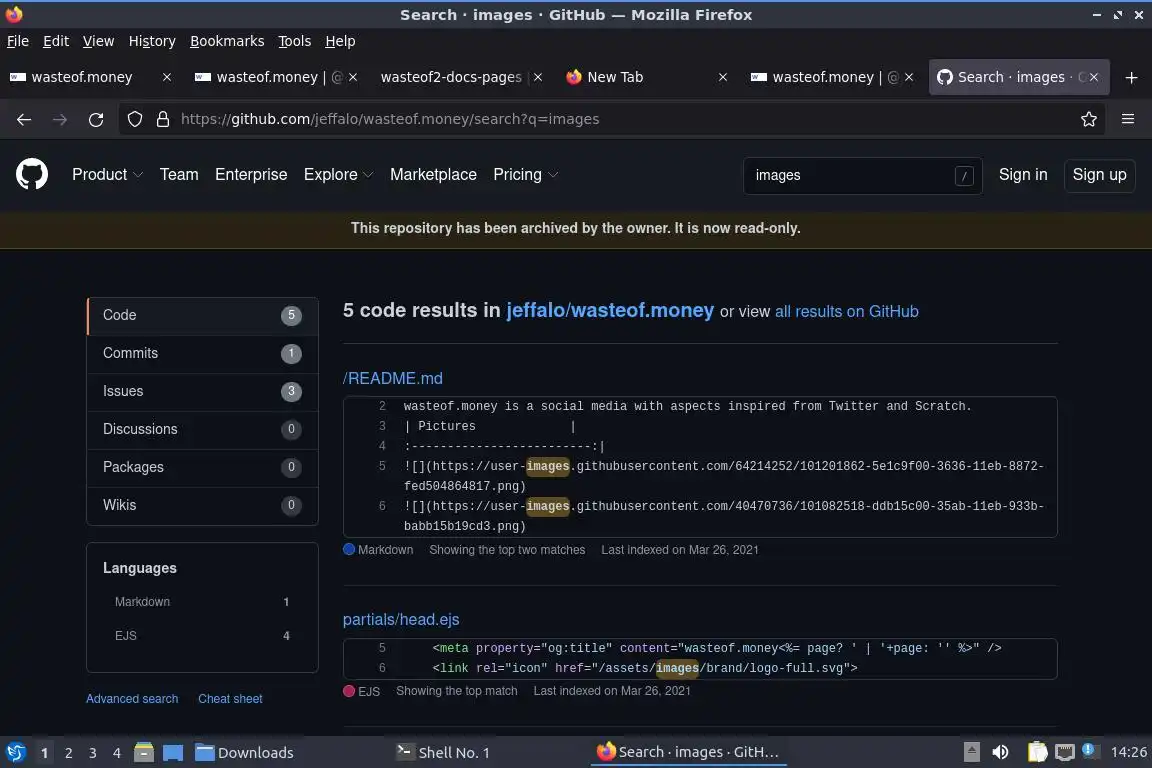The image size is (1152, 768).
Task: Reload the current page
Action: tap(96, 119)
